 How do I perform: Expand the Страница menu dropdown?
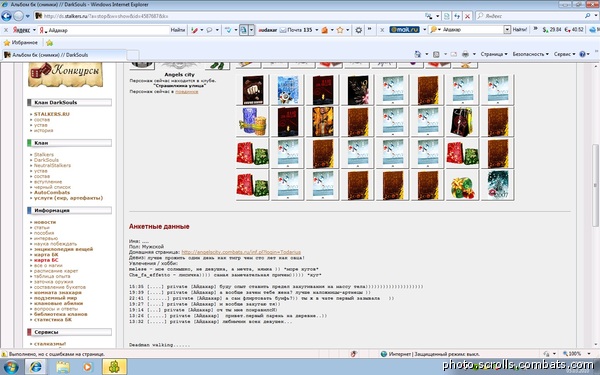494,54
